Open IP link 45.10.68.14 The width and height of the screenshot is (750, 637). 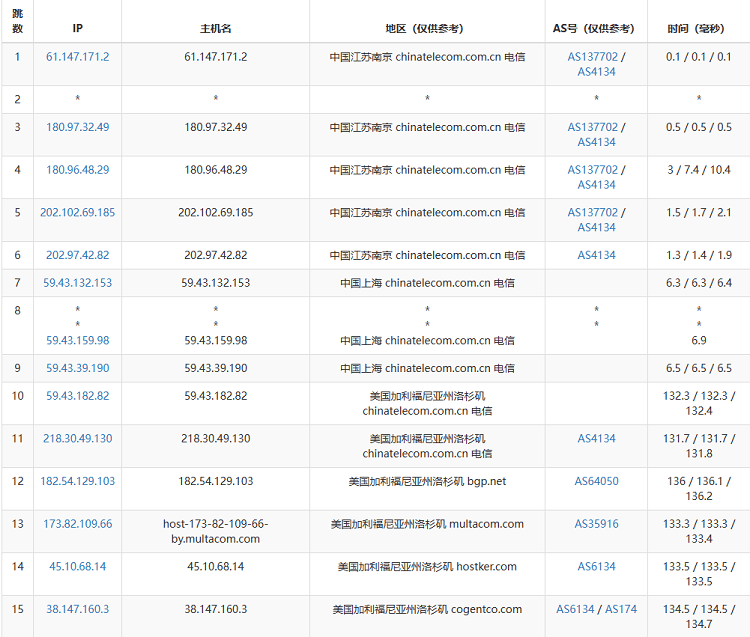click(x=77, y=566)
